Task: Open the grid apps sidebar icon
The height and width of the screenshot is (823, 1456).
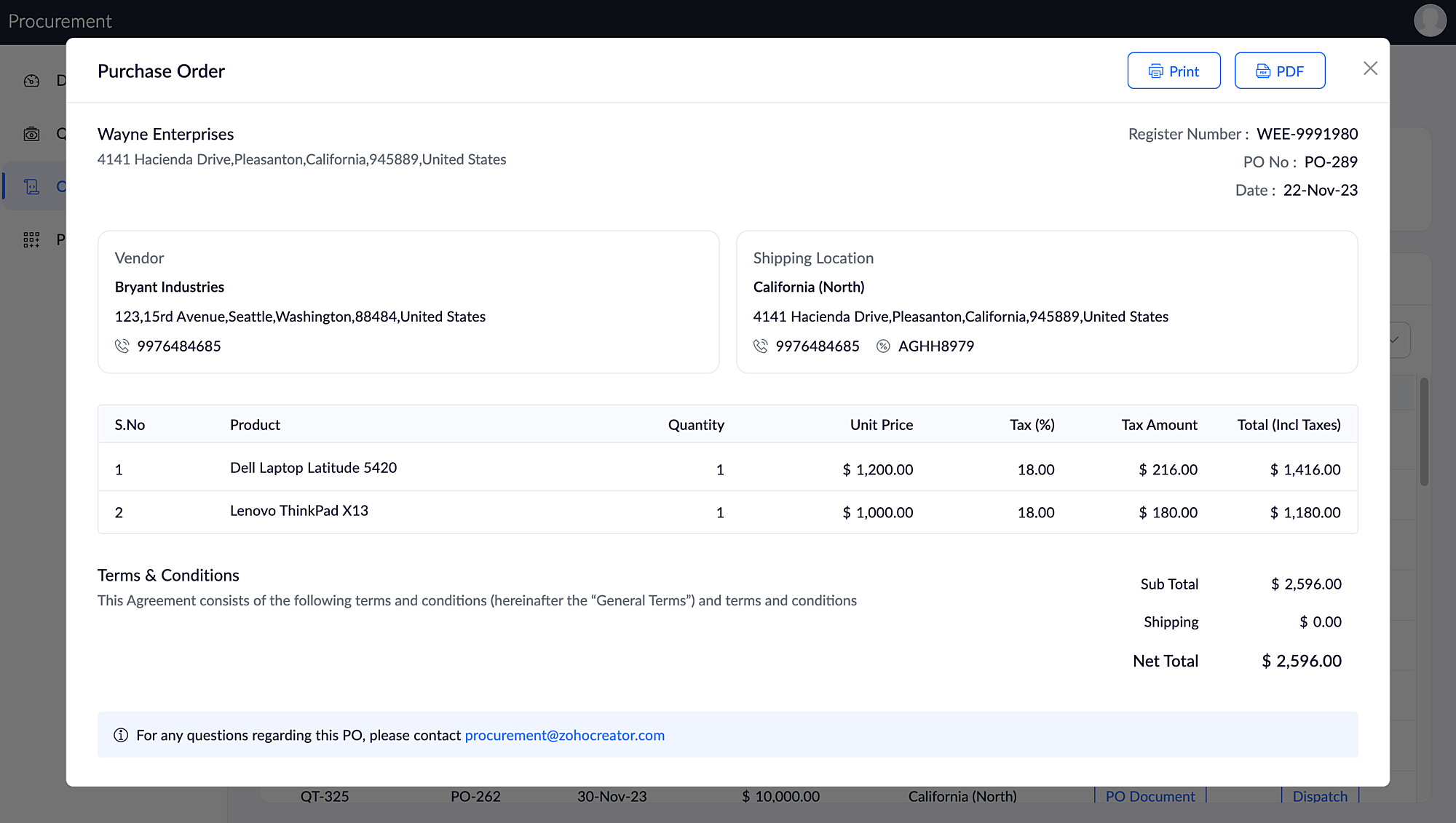Action: pos(31,240)
